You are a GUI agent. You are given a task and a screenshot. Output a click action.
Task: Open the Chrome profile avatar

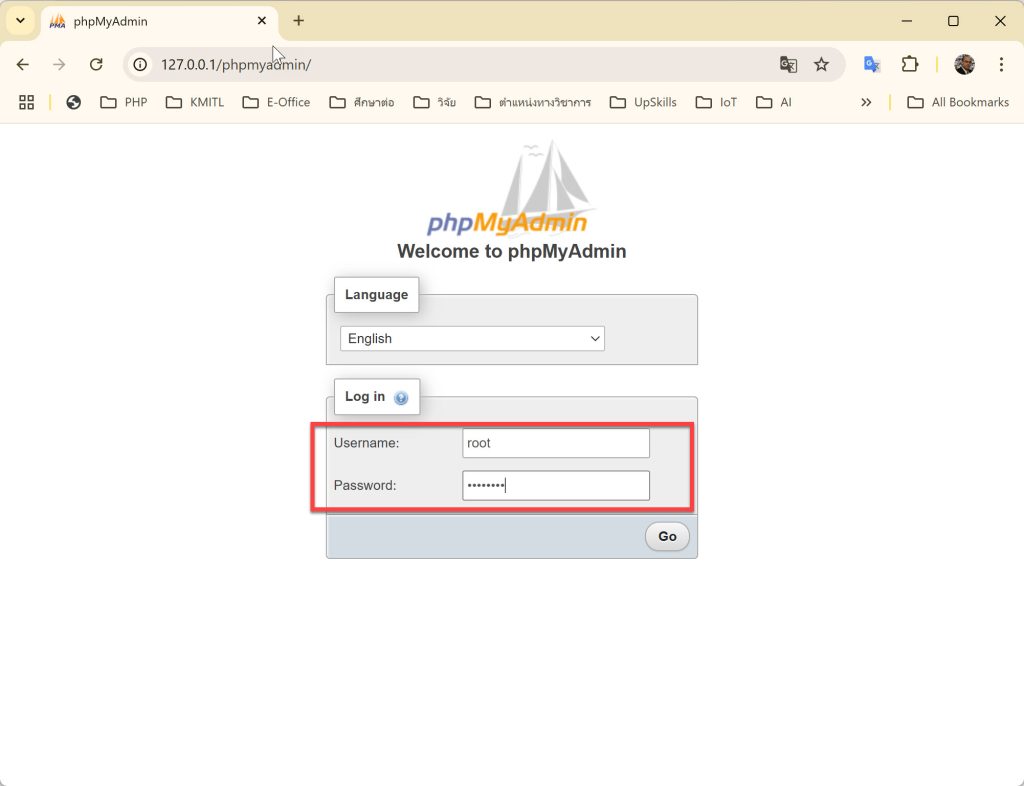(x=964, y=65)
